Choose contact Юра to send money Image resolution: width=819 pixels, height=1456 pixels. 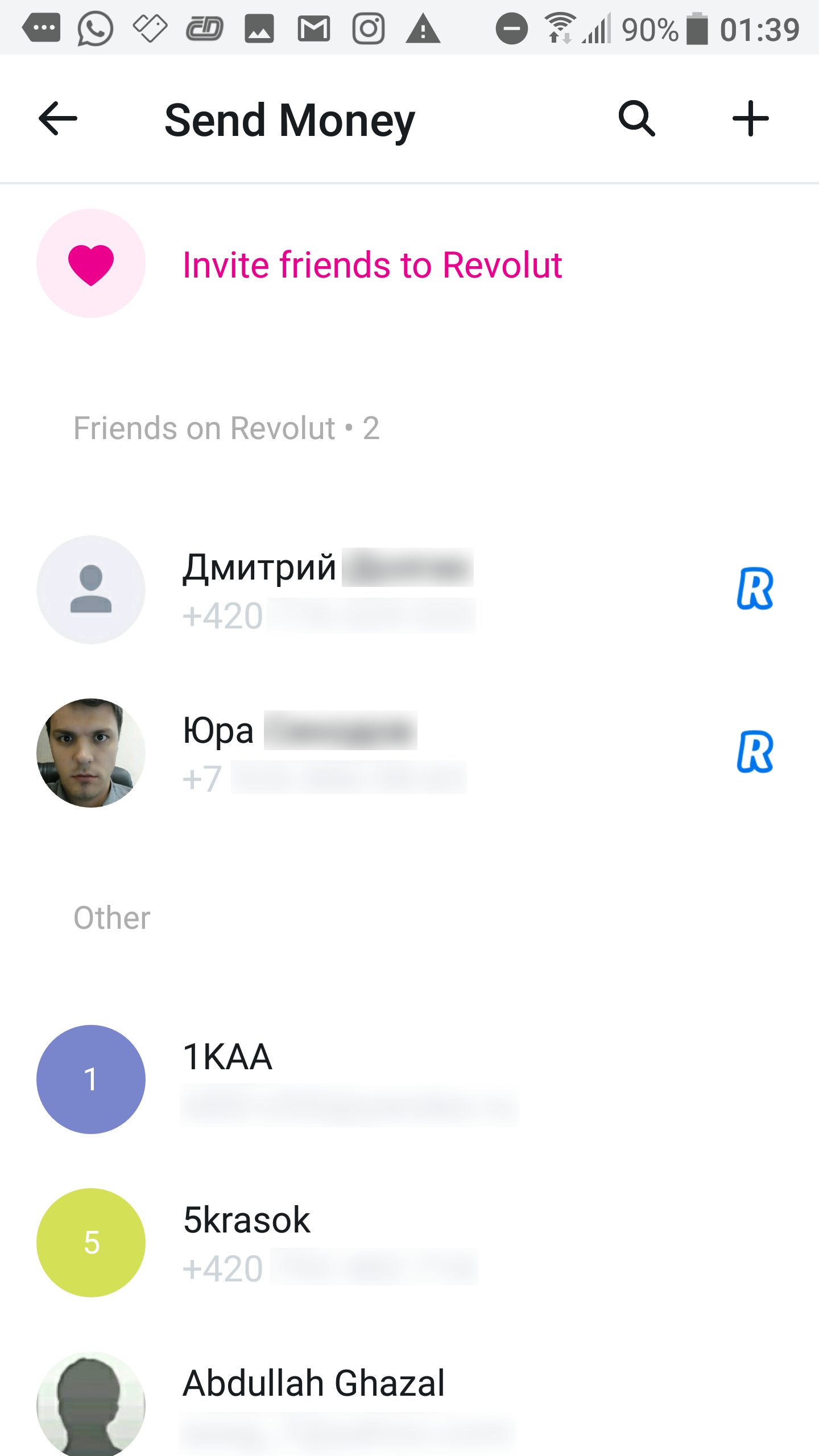(x=409, y=753)
